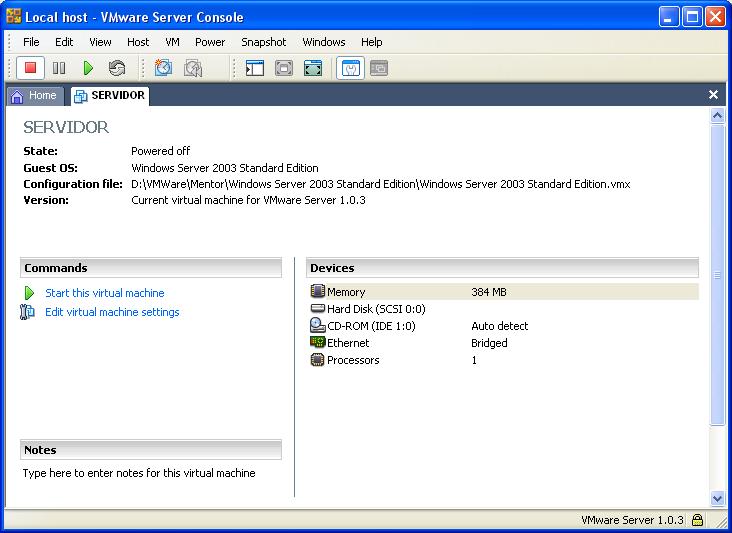Viewport: 732px width, 533px height.
Task: Toggle the Quick Switch toolbar icon
Action: point(313,68)
